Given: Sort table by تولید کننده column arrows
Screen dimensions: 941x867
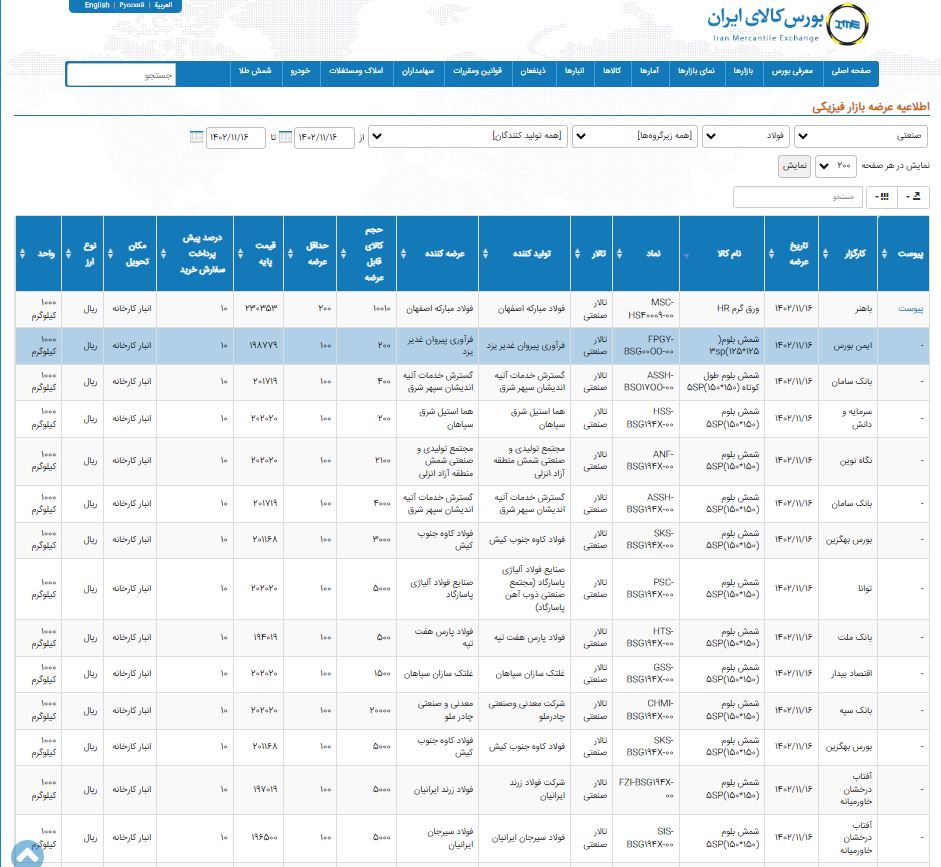Looking at the screenshot, I should tap(485, 254).
